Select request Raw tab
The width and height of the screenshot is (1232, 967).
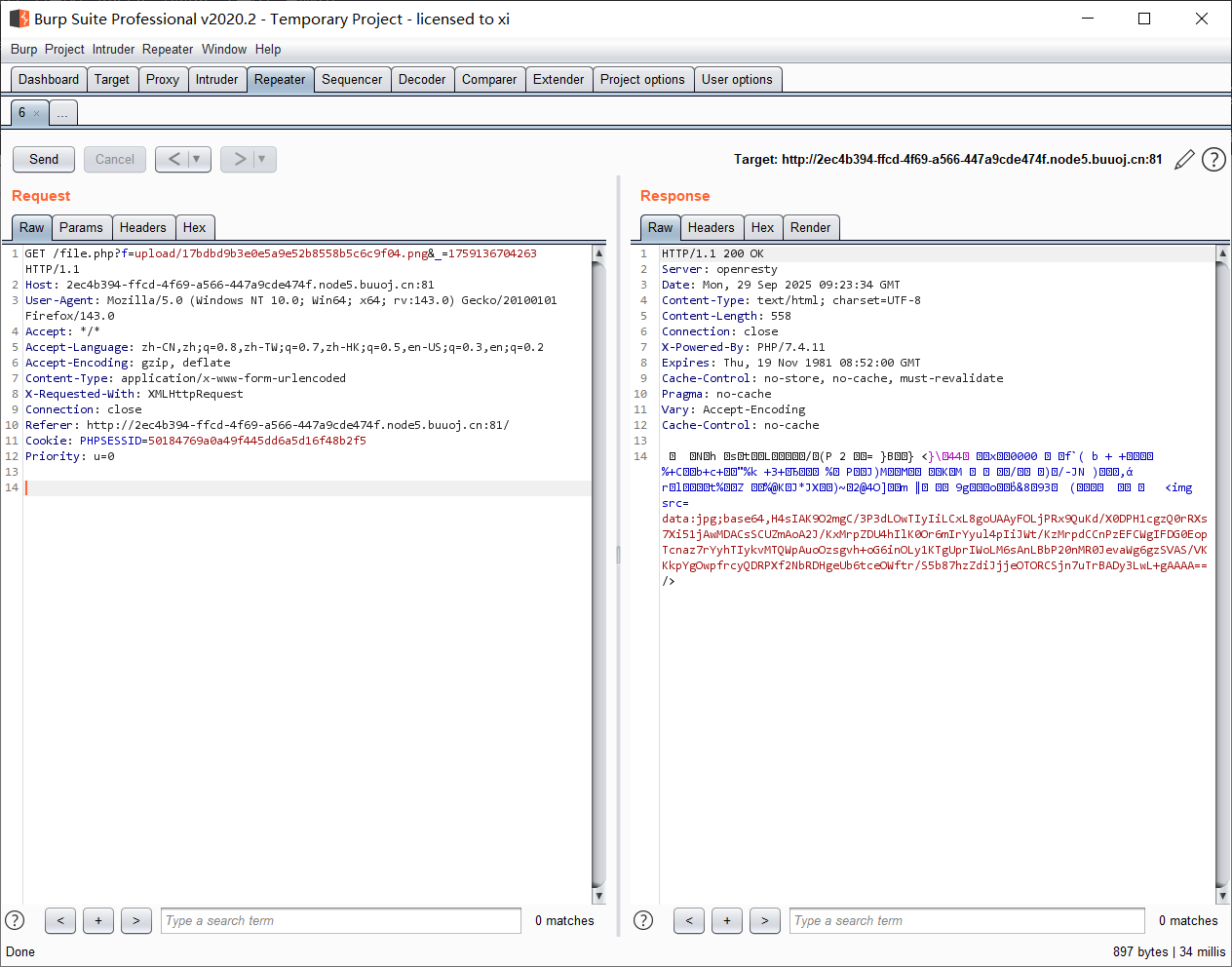click(x=31, y=228)
